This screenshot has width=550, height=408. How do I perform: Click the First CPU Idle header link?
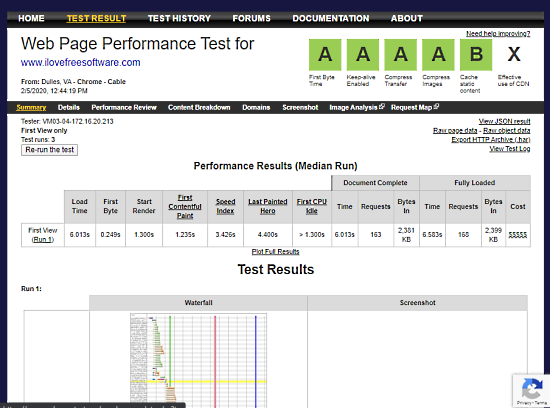(x=312, y=206)
